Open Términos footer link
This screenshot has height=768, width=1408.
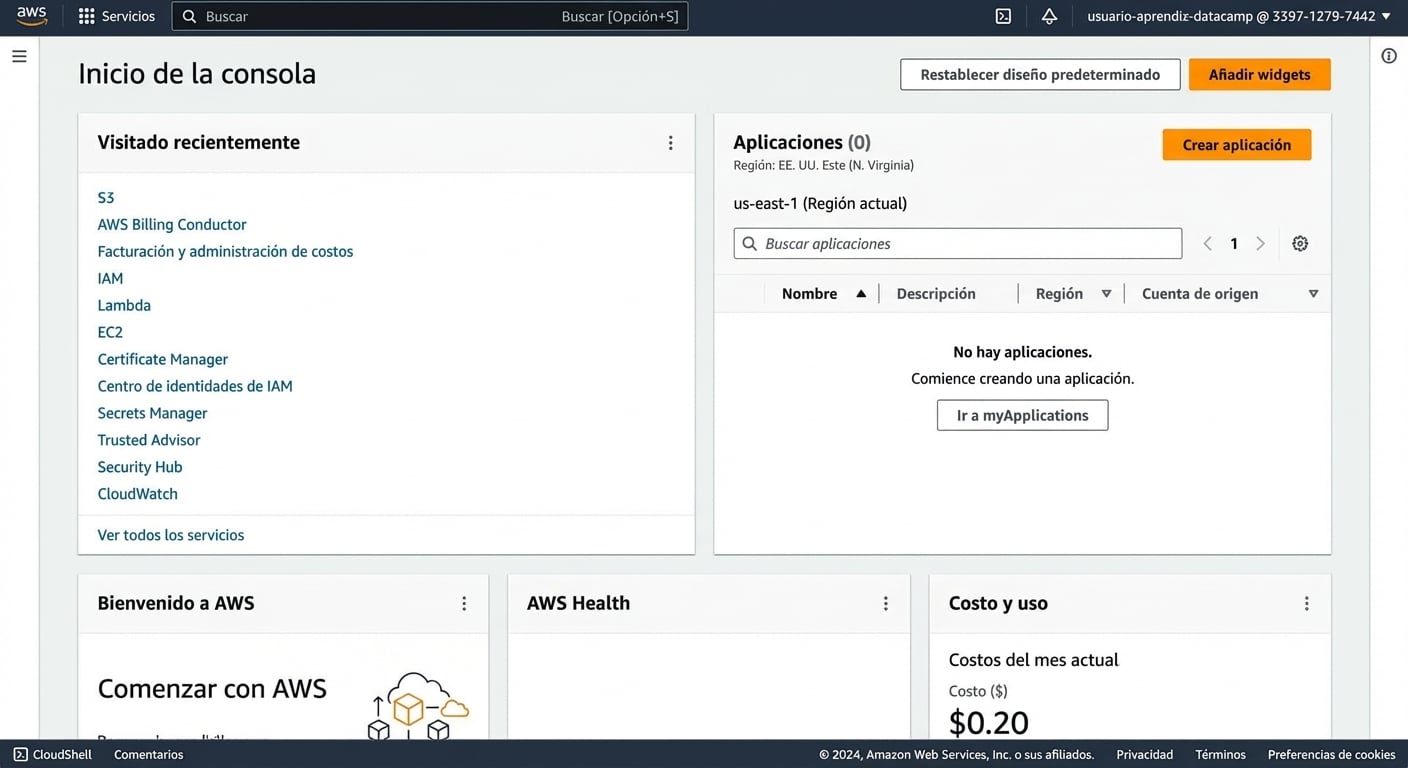coord(1221,754)
